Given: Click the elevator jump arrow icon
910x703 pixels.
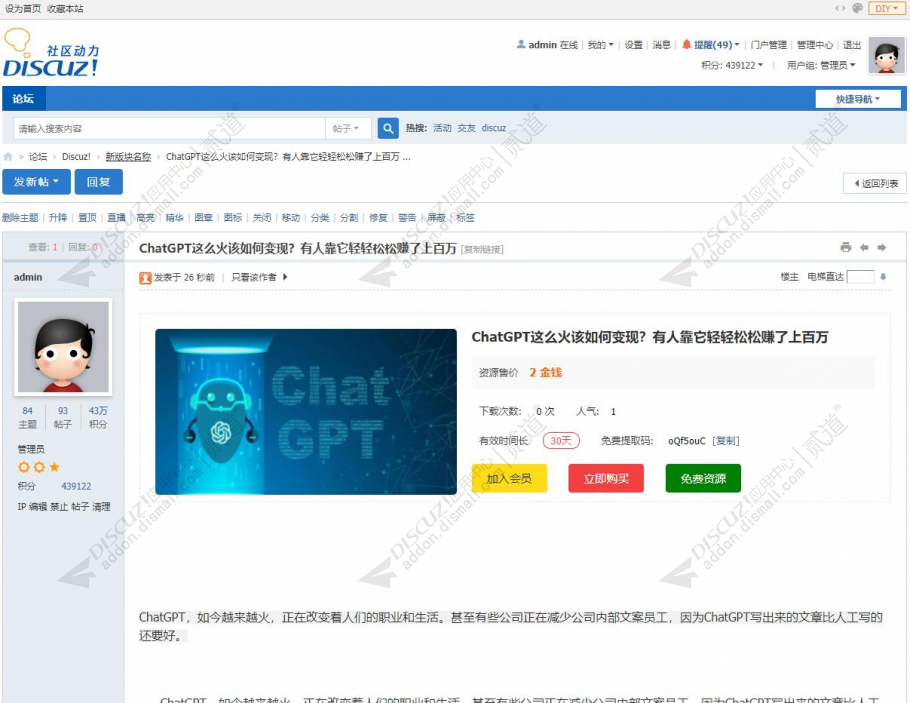Looking at the screenshot, I should point(883,277).
